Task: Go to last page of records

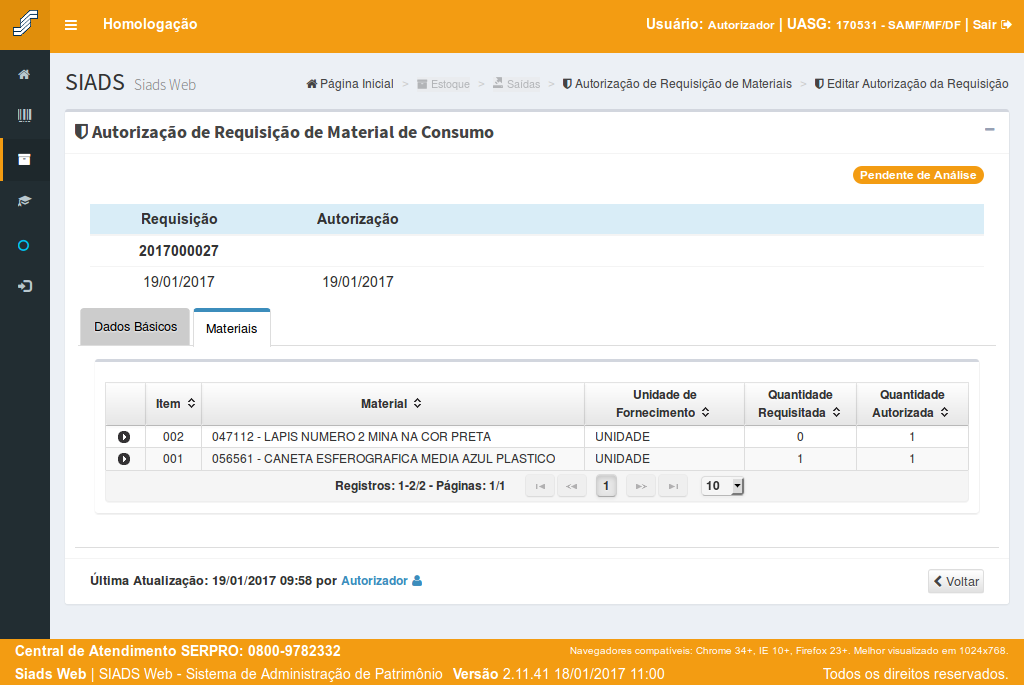Action: 673,486
